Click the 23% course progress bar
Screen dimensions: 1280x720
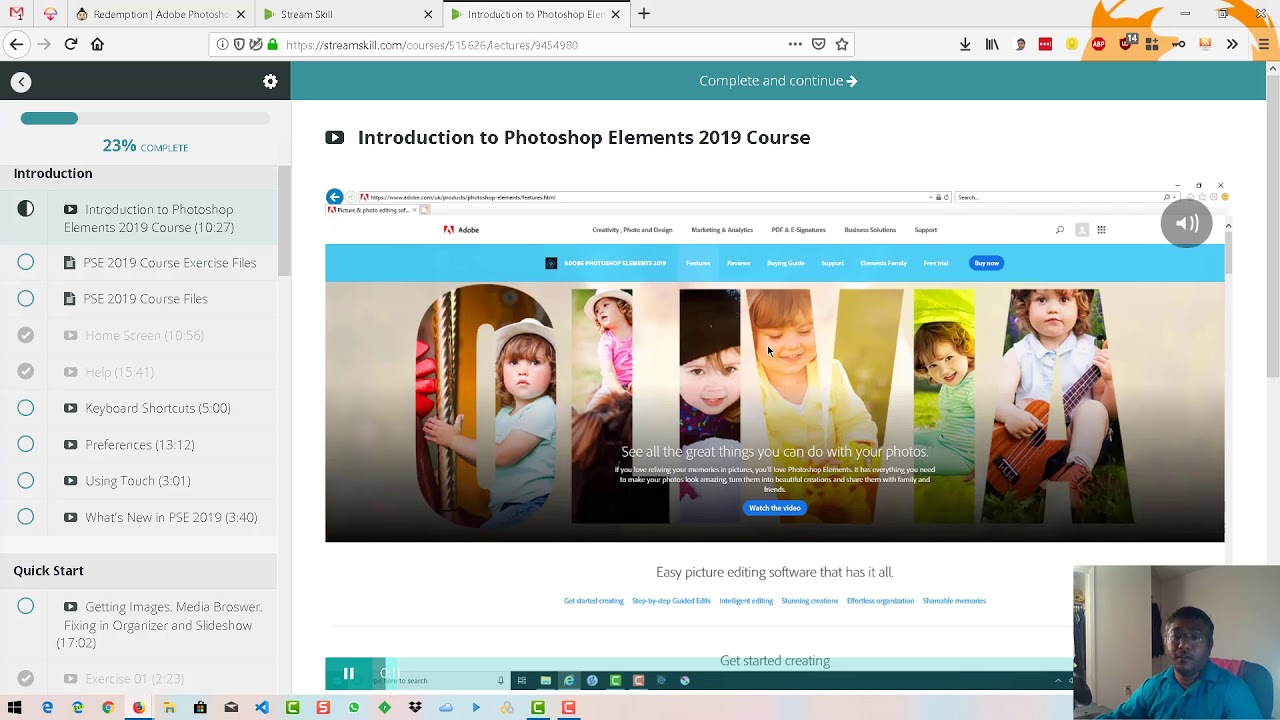pyautogui.click(x=145, y=118)
